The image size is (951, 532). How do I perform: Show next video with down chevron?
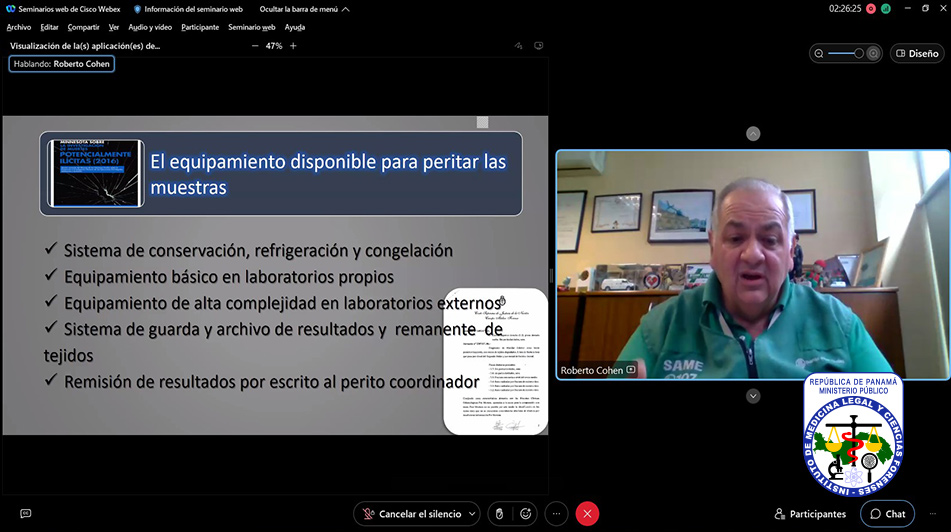753,396
